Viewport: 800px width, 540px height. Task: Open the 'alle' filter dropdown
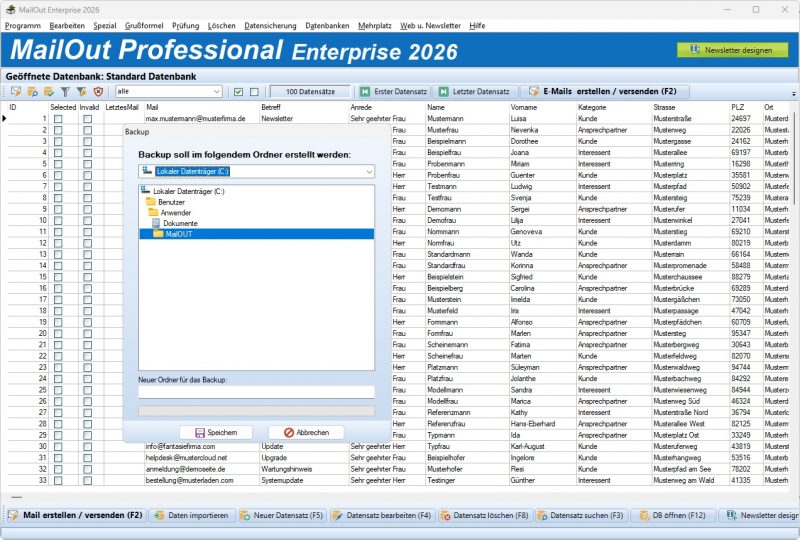(168, 91)
